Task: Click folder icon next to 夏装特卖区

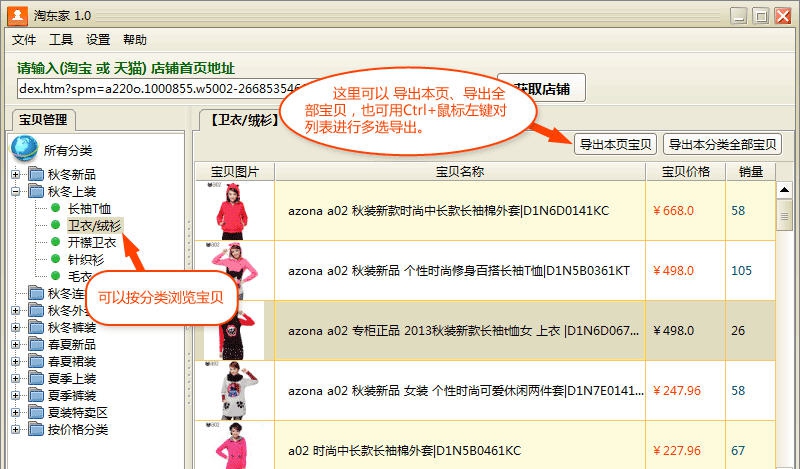Action: (36, 412)
